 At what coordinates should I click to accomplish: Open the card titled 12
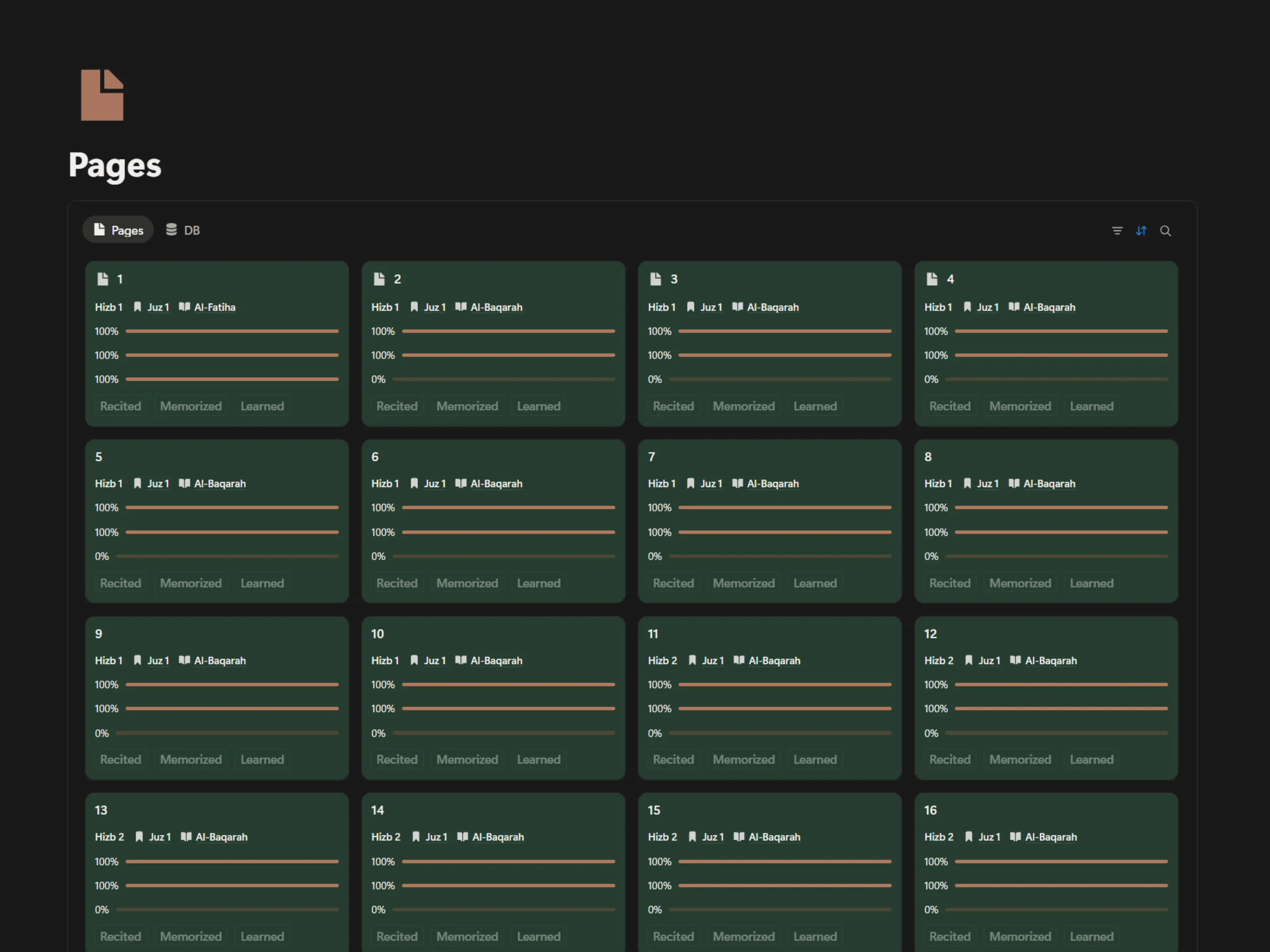click(930, 633)
